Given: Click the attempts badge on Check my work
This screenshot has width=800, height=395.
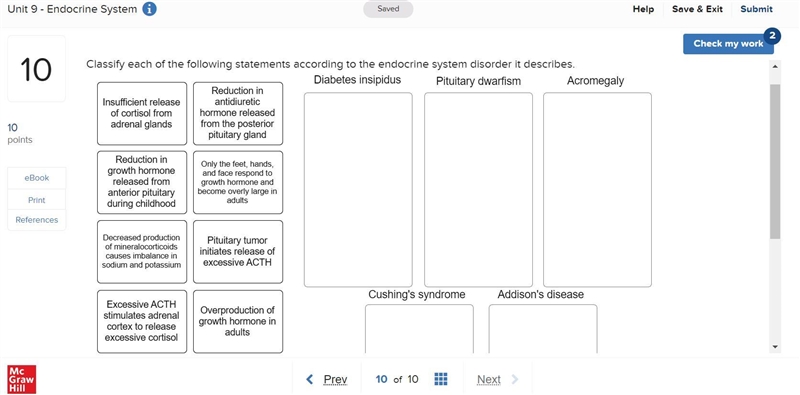Looking at the screenshot, I should 772,36.
